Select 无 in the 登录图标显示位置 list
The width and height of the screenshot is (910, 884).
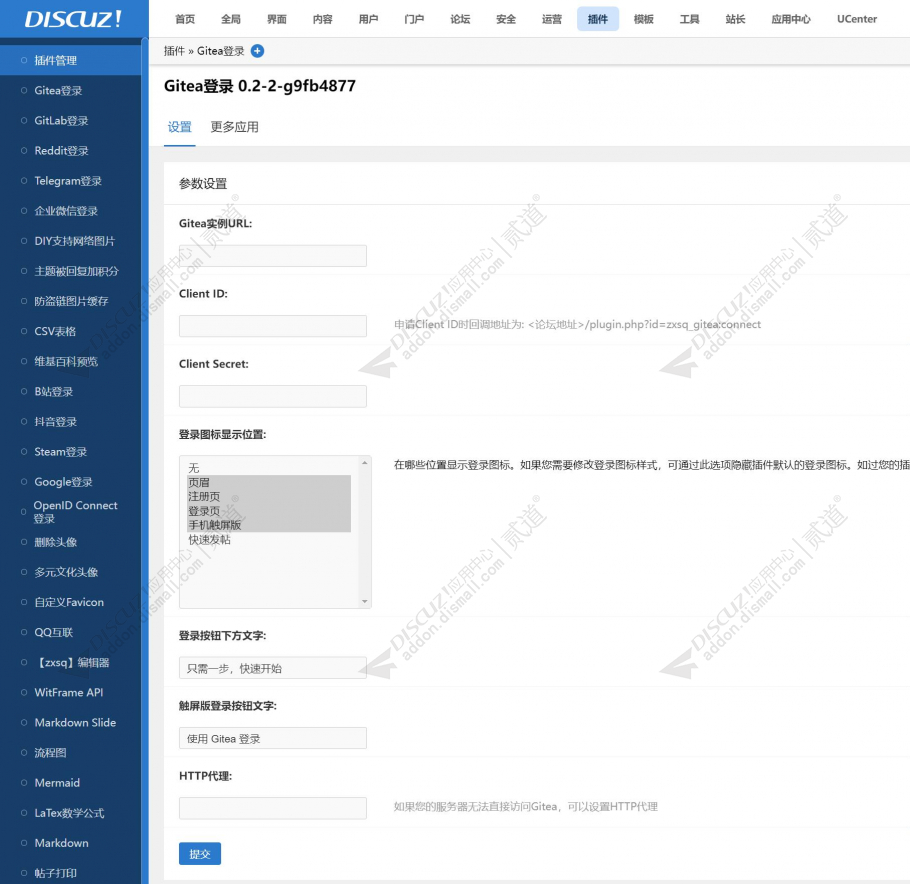[x=269, y=468]
